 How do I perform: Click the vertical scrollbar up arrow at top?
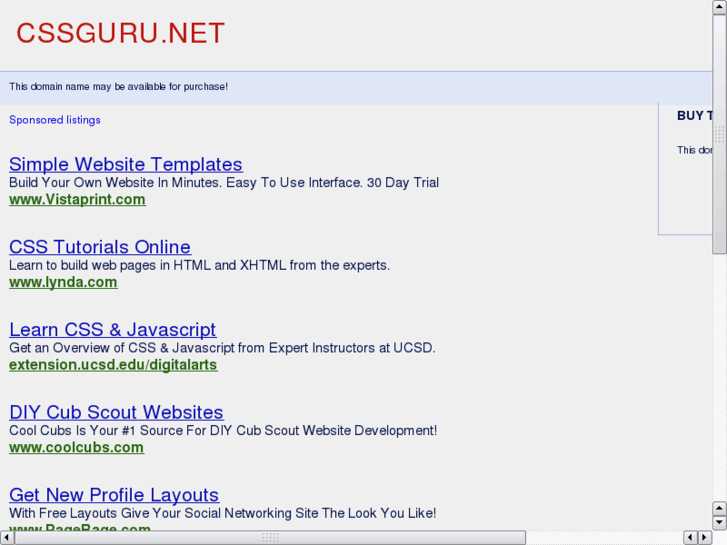[x=720, y=7]
